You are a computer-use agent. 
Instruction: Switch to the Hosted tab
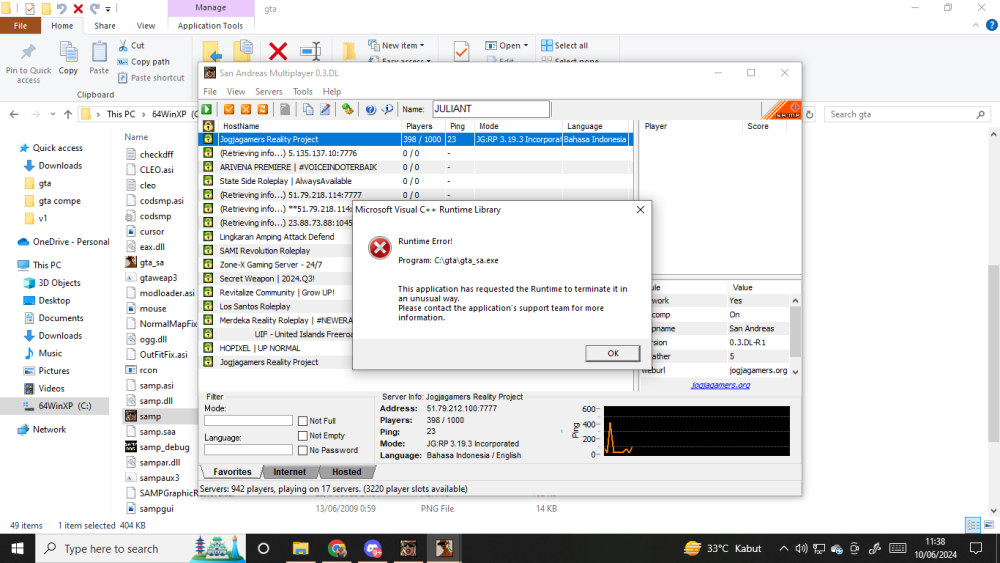click(x=346, y=472)
